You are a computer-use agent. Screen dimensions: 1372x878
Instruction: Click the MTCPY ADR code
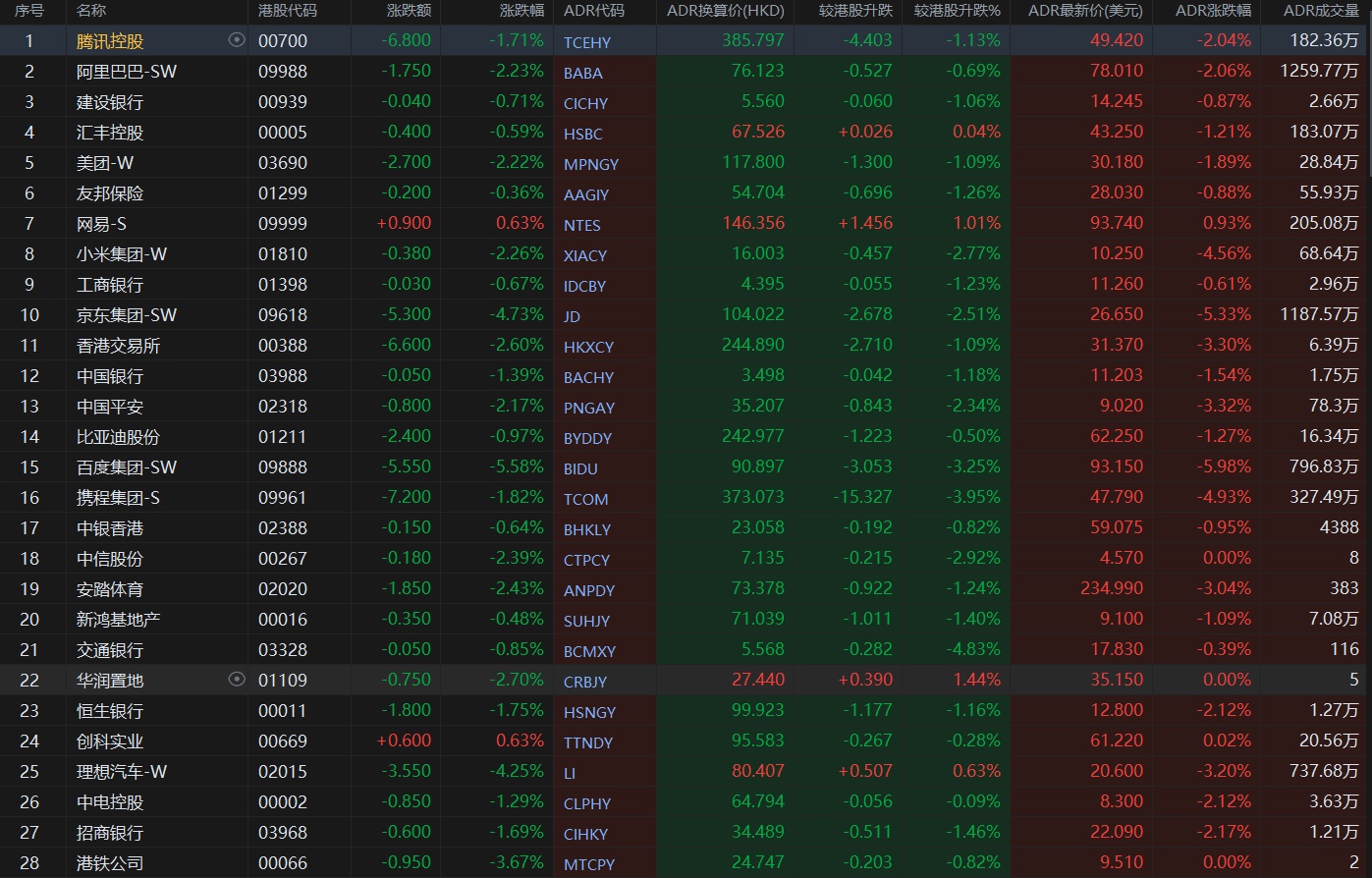(589, 864)
